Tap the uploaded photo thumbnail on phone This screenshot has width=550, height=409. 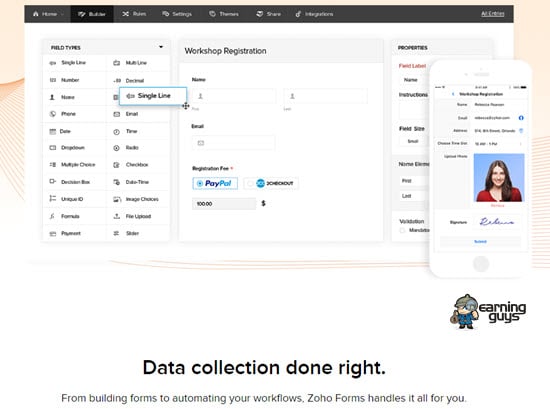499,178
